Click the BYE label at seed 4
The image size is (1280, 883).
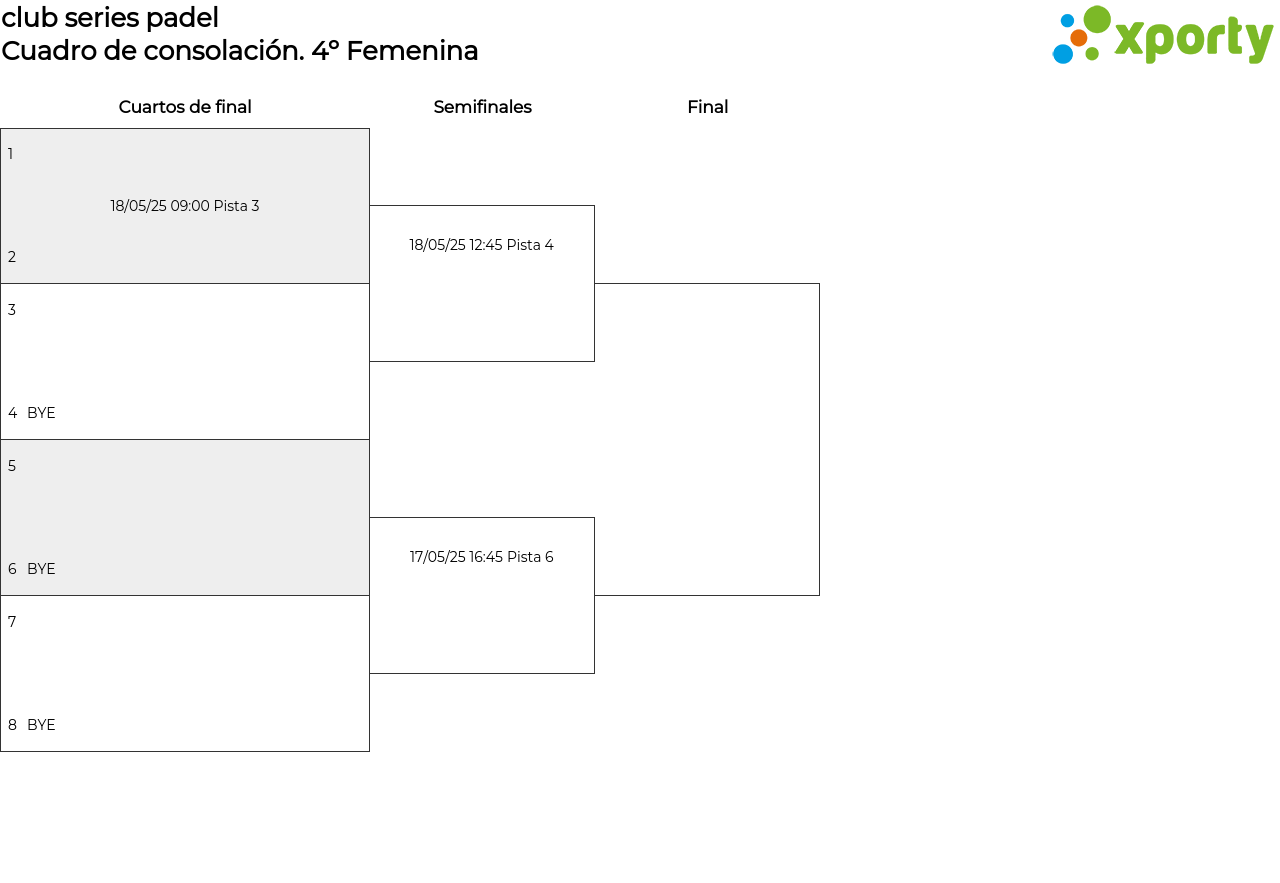41,413
